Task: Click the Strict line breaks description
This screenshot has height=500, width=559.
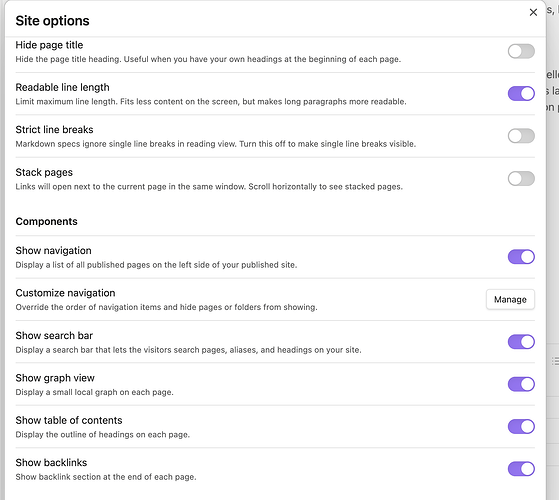Action: [x=216, y=144]
